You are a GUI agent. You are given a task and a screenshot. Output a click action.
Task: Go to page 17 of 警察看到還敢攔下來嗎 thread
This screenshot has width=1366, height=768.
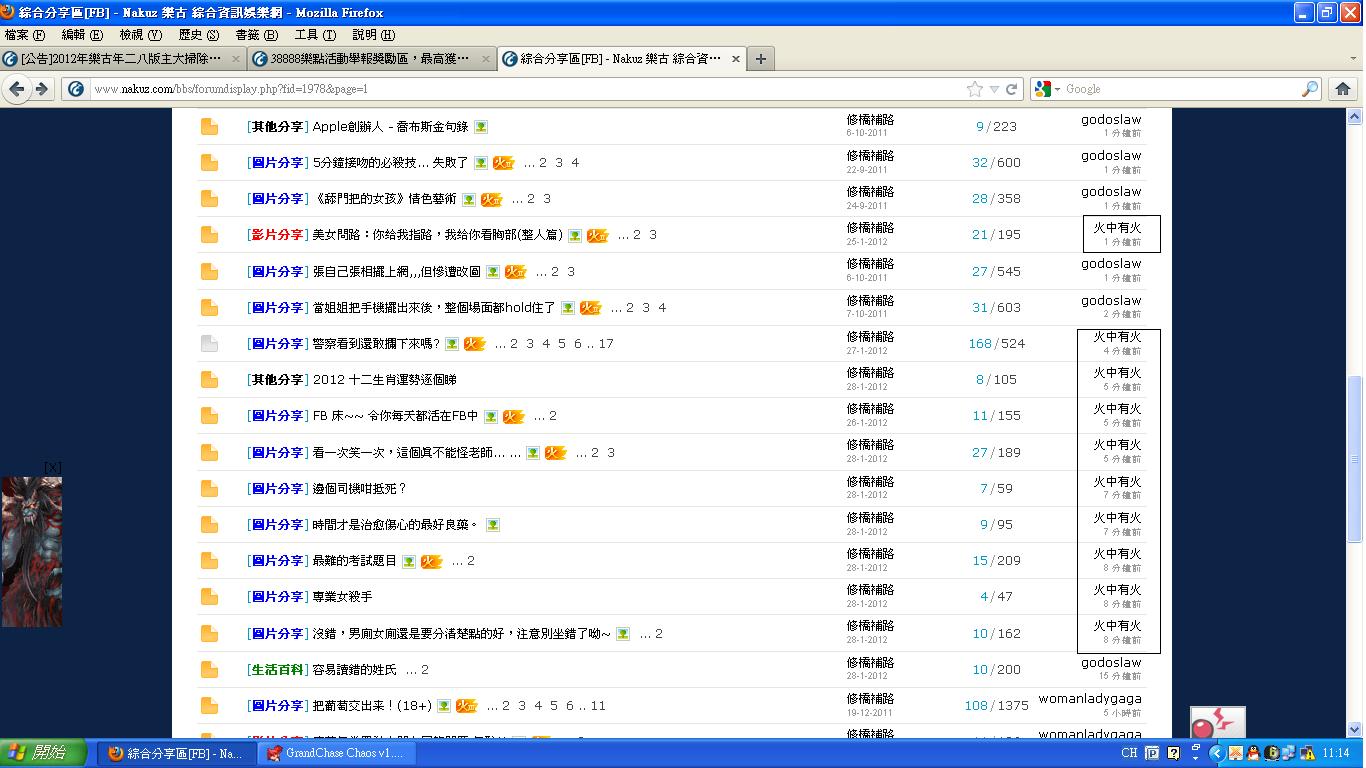(x=606, y=344)
